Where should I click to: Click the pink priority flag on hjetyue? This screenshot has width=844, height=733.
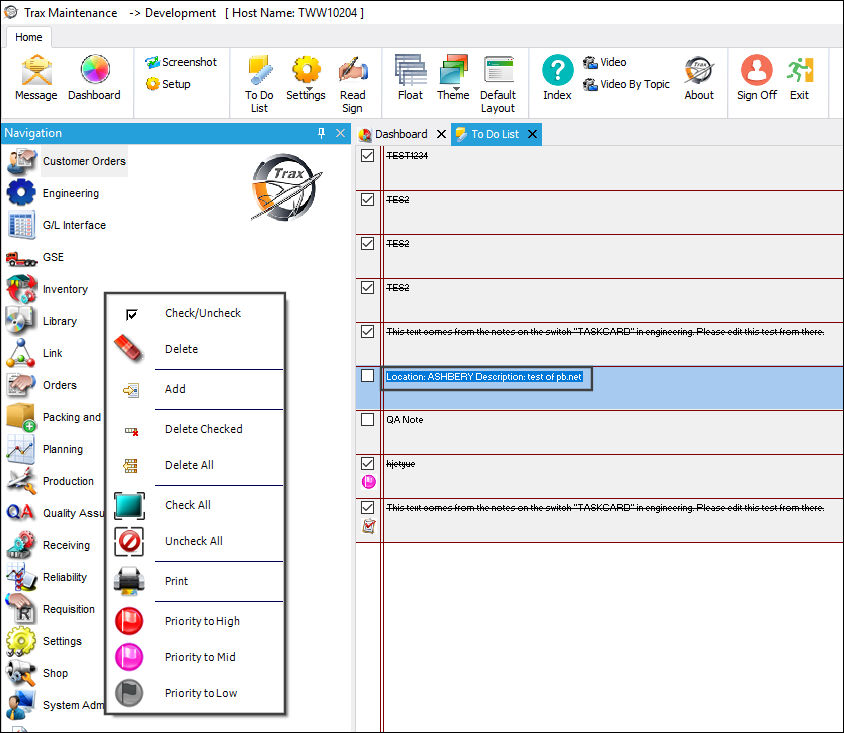pos(369,482)
